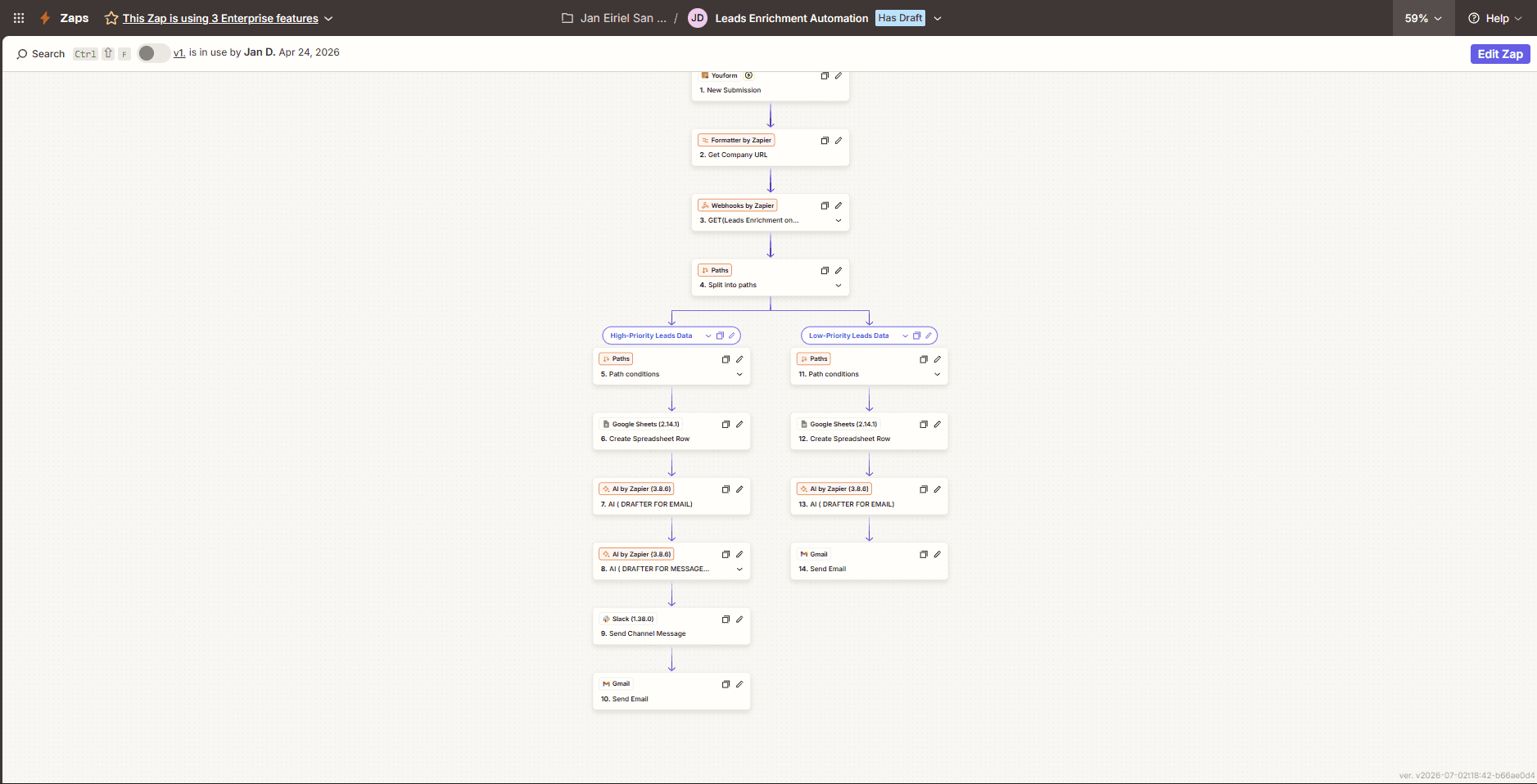Image resolution: width=1537 pixels, height=784 pixels.
Task: Select step 9 Slack Send Channel Message card
Action: (671, 626)
